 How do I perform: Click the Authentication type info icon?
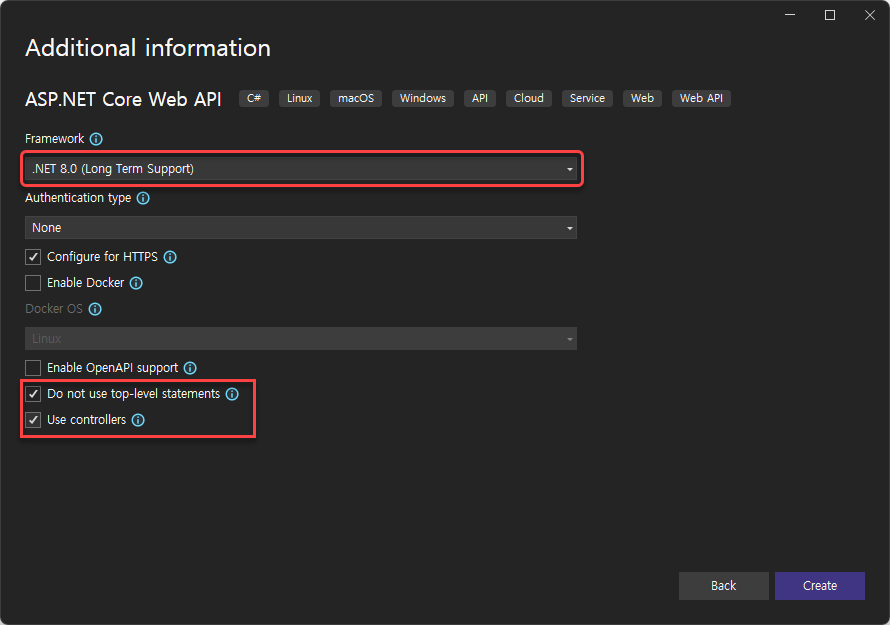click(143, 198)
